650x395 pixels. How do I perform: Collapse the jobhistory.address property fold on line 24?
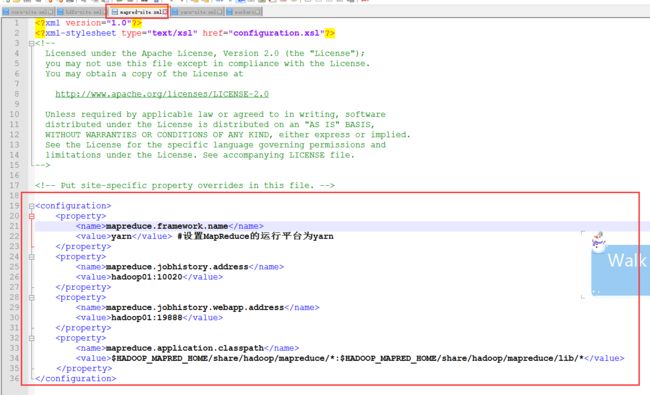tap(32, 257)
